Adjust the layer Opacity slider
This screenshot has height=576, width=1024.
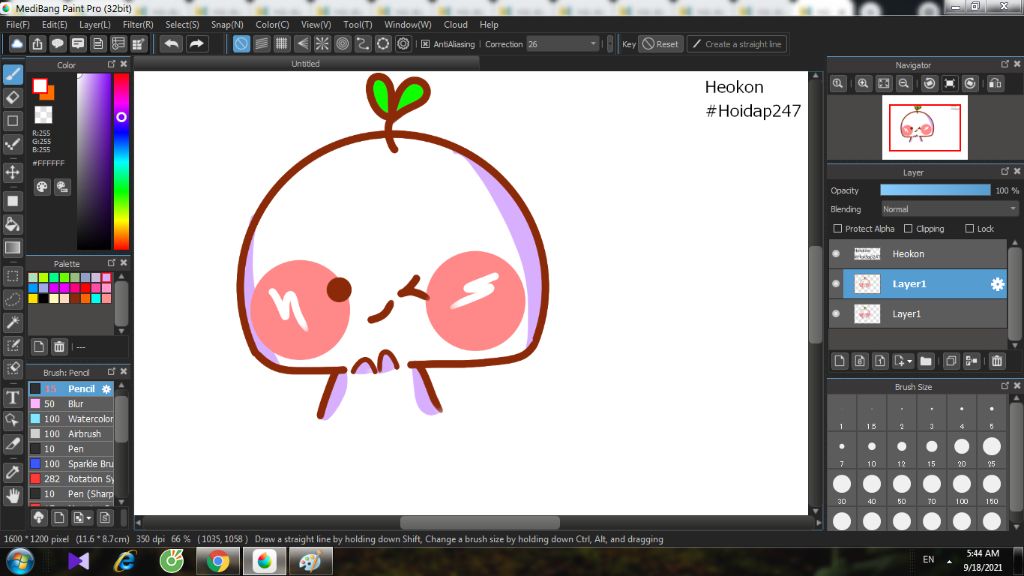[935, 190]
